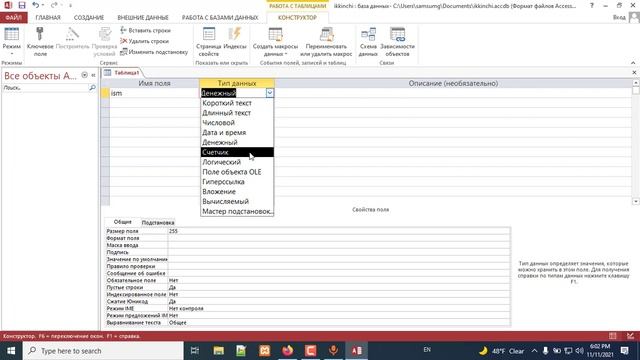Screen dimensions: 640x360
Task: Click the search magnifier in navigation pane
Action: click(92, 88)
